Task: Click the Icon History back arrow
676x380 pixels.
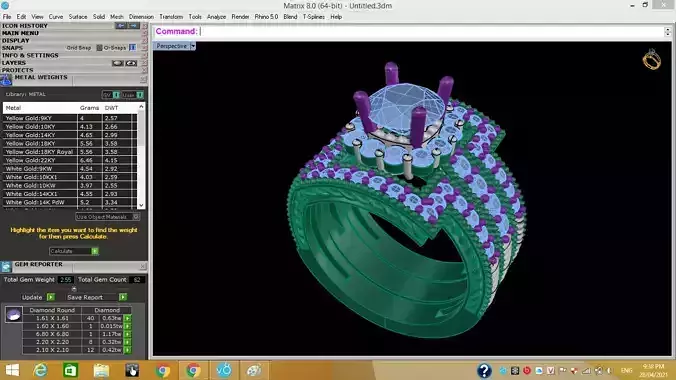Action: pos(121,26)
